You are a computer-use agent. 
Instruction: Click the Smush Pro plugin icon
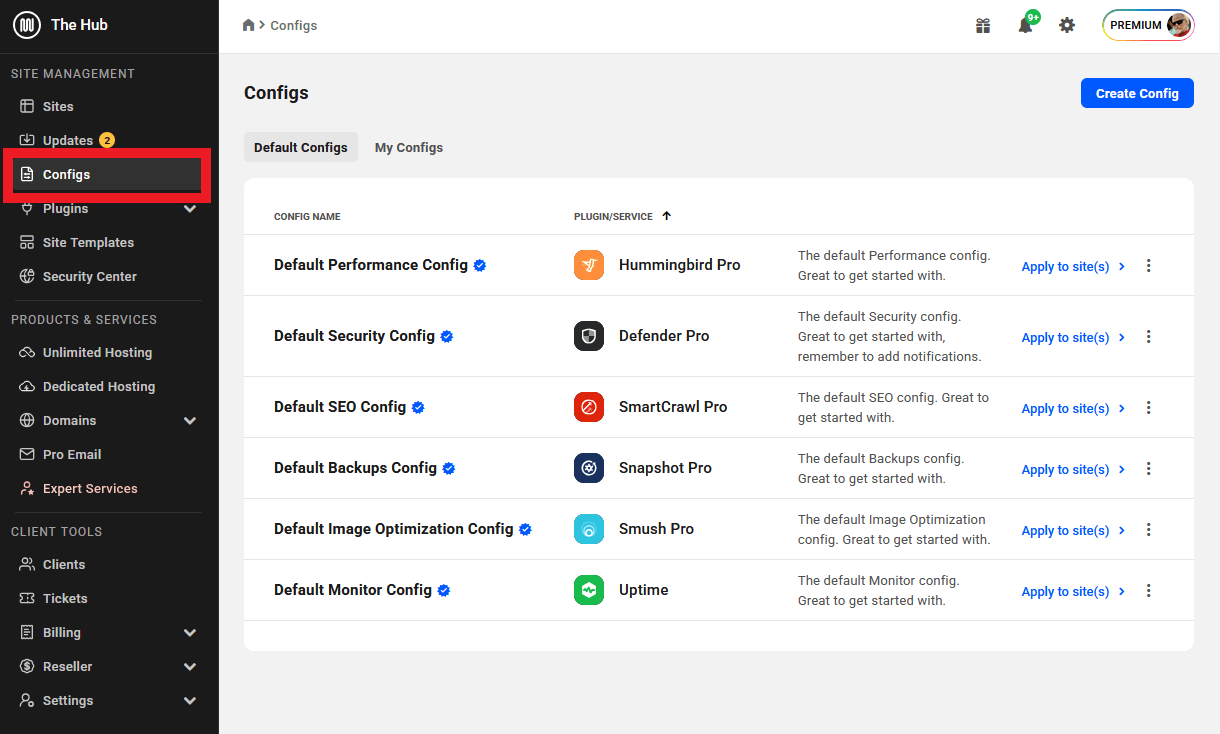589,529
